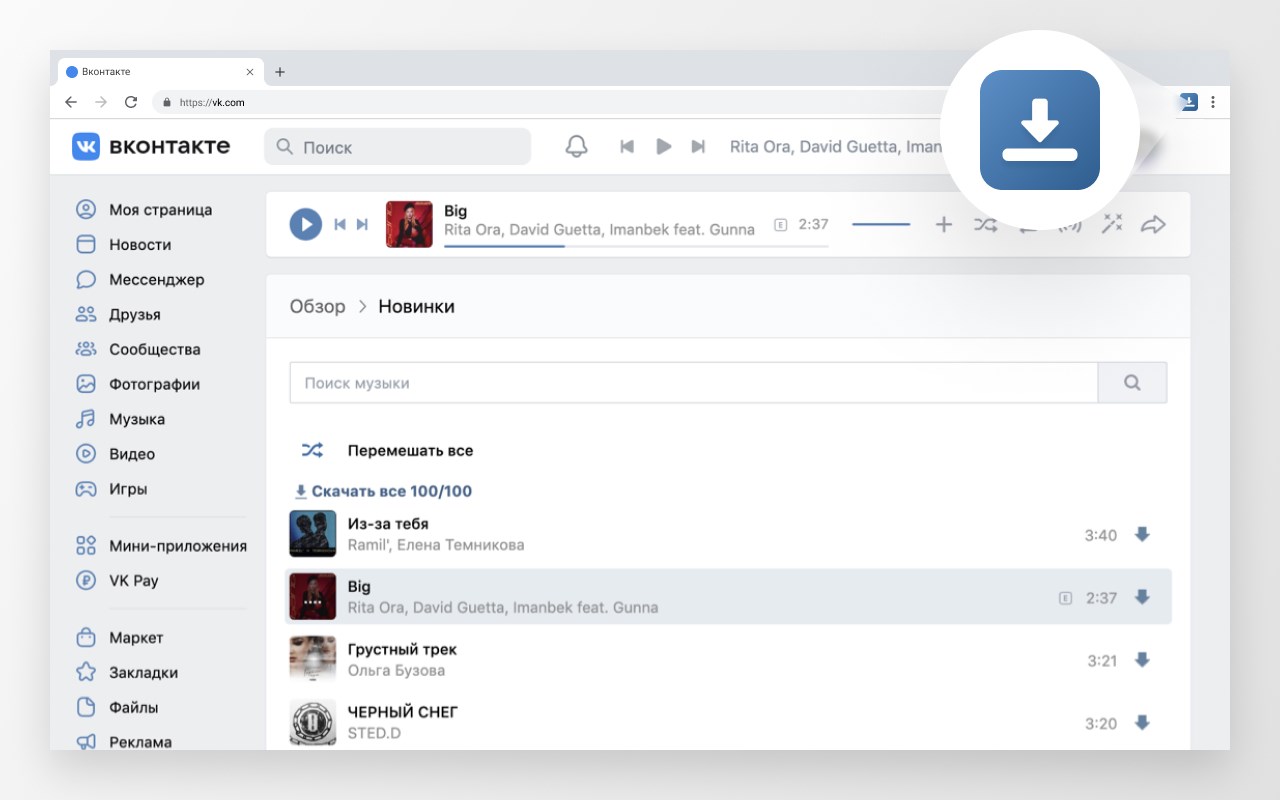Focus the top Поиск search field
This screenshot has width=1280, height=800.
tap(397, 147)
